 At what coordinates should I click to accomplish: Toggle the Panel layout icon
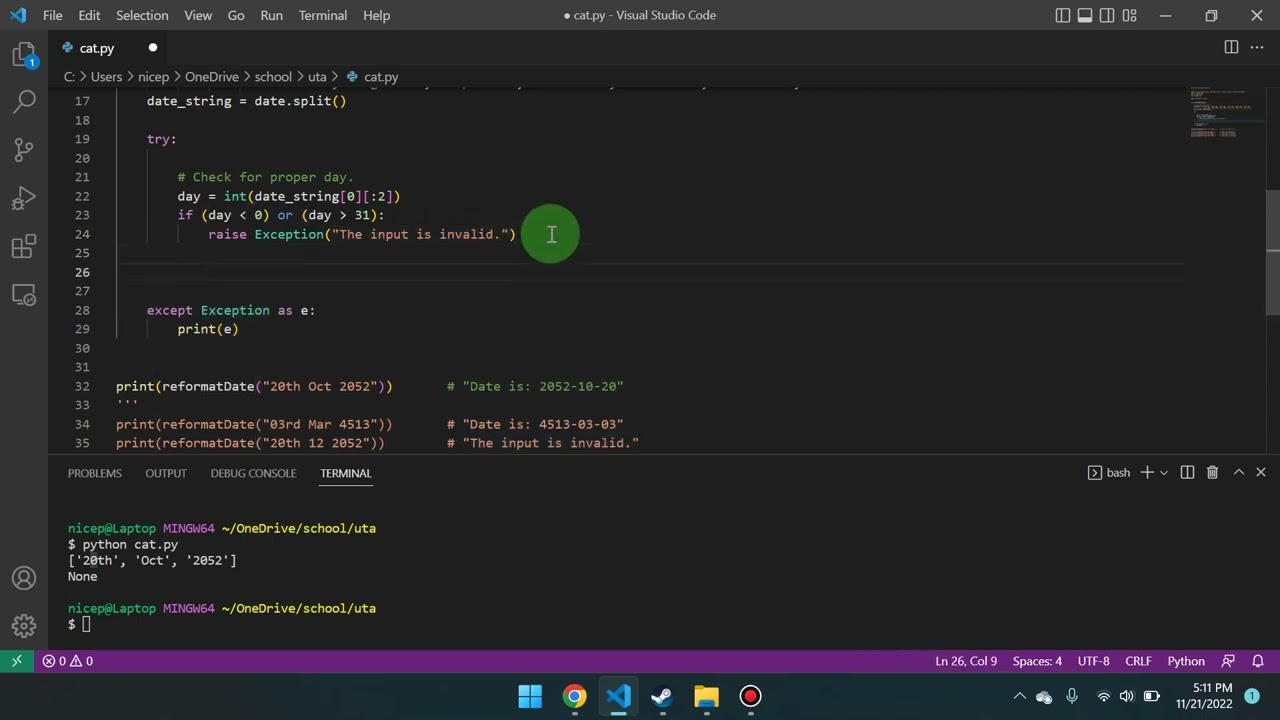click(x=1085, y=15)
